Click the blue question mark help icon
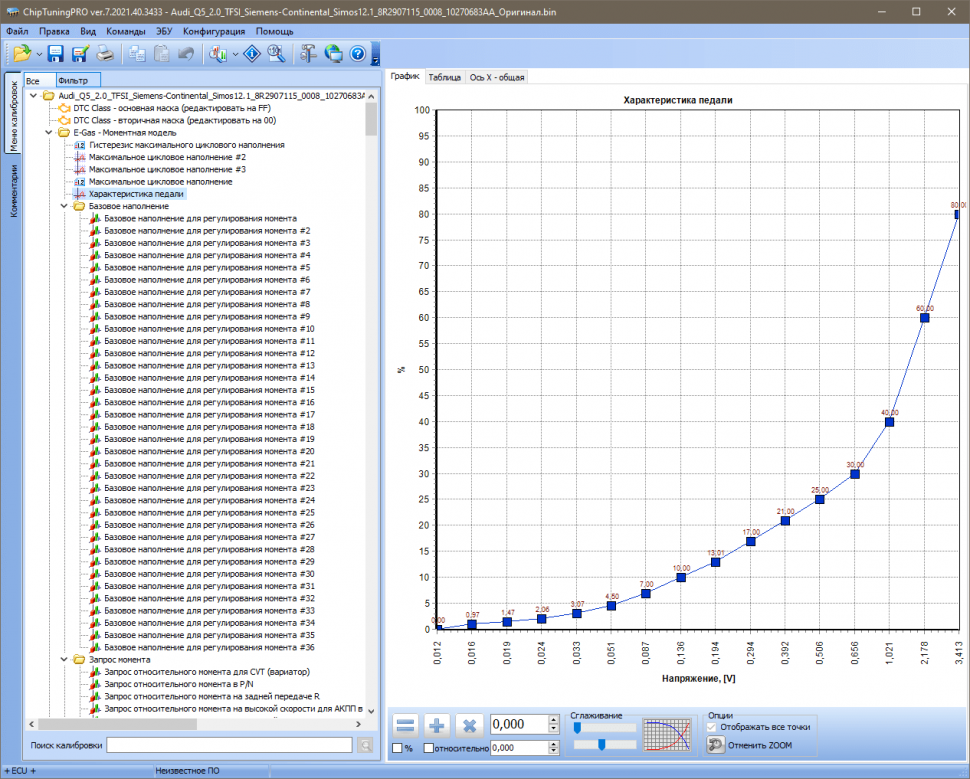Viewport: 970px width, 779px height. [358, 54]
